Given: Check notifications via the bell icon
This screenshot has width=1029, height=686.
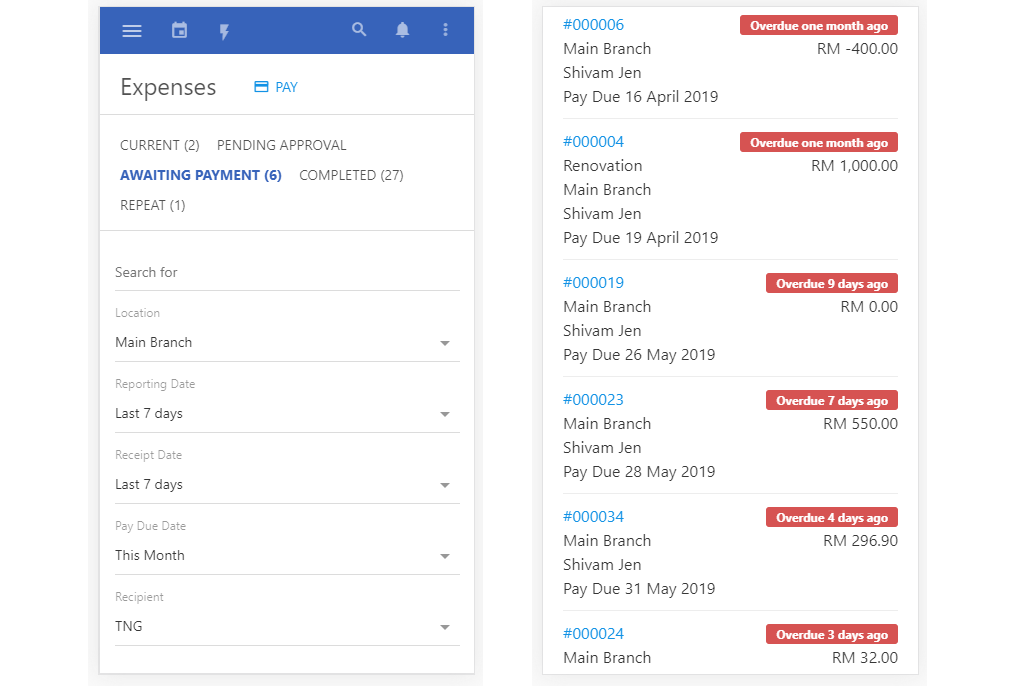Looking at the screenshot, I should [x=402, y=30].
